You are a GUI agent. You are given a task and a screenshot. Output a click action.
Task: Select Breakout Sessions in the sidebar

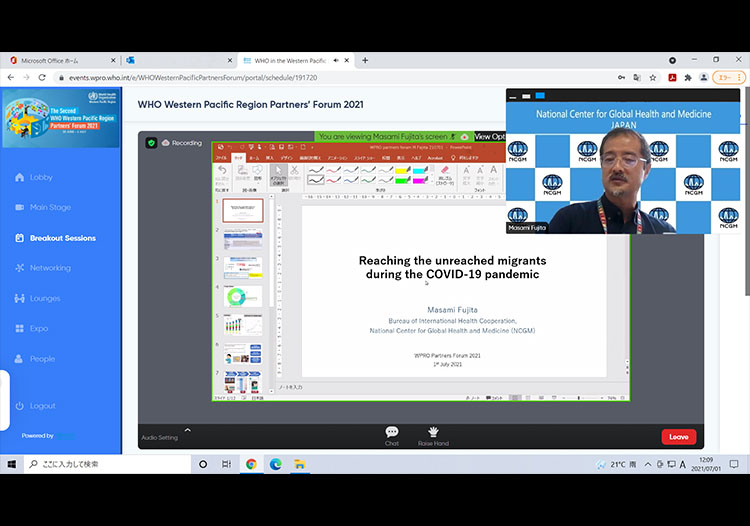pos(62,238)
